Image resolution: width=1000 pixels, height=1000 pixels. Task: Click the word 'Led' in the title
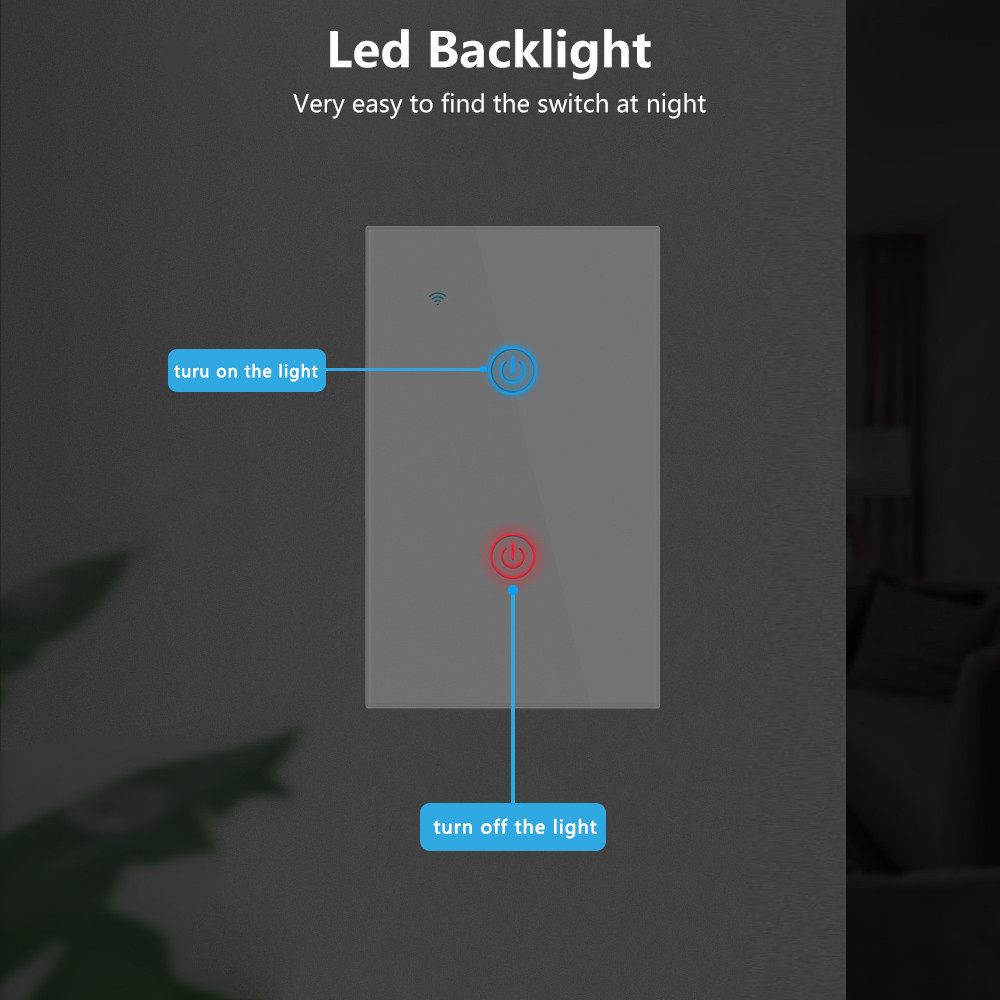click(369, 50)
